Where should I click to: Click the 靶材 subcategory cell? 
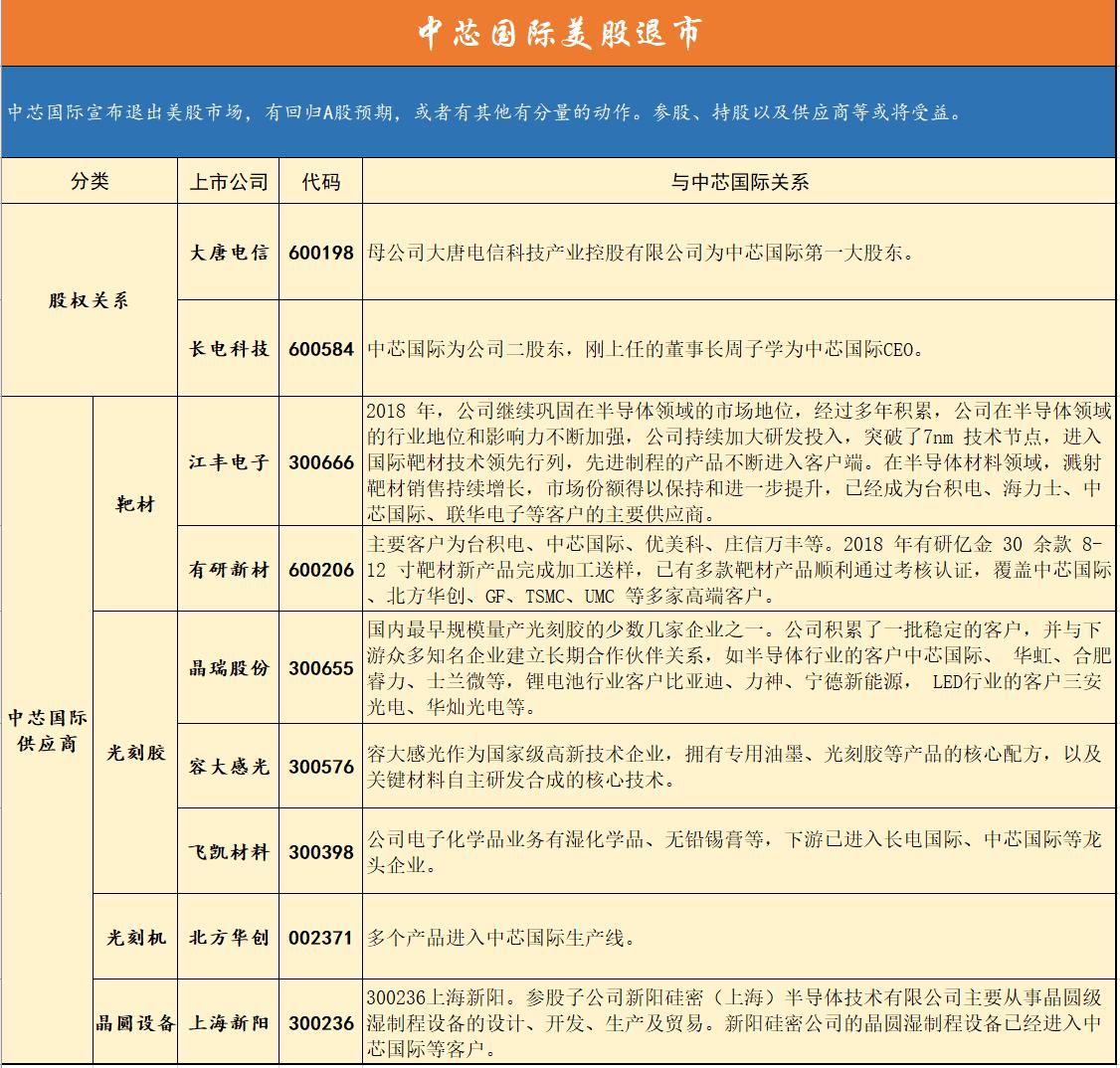point(135,504)
